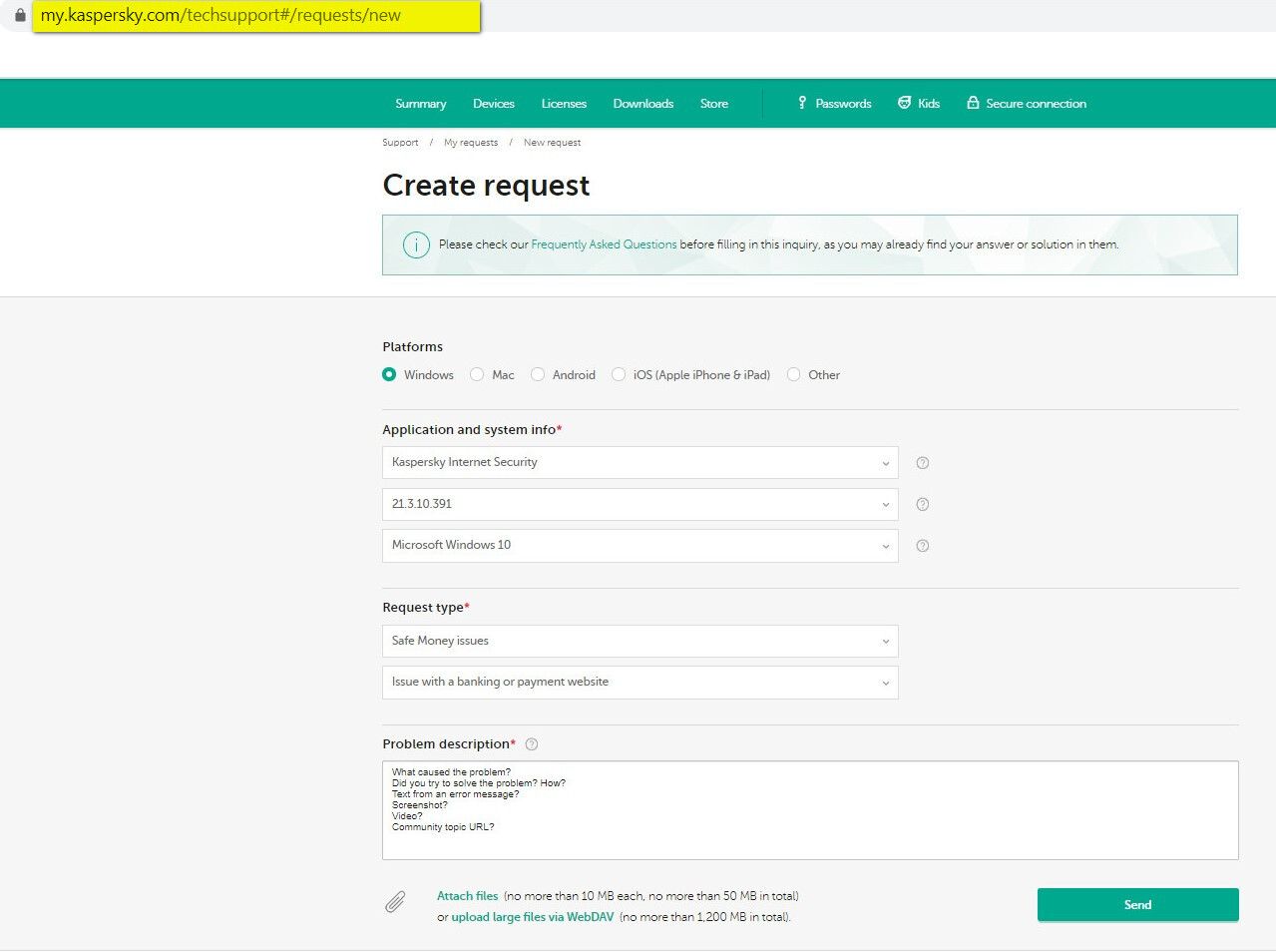Open the Downloads section

[643, 104]
